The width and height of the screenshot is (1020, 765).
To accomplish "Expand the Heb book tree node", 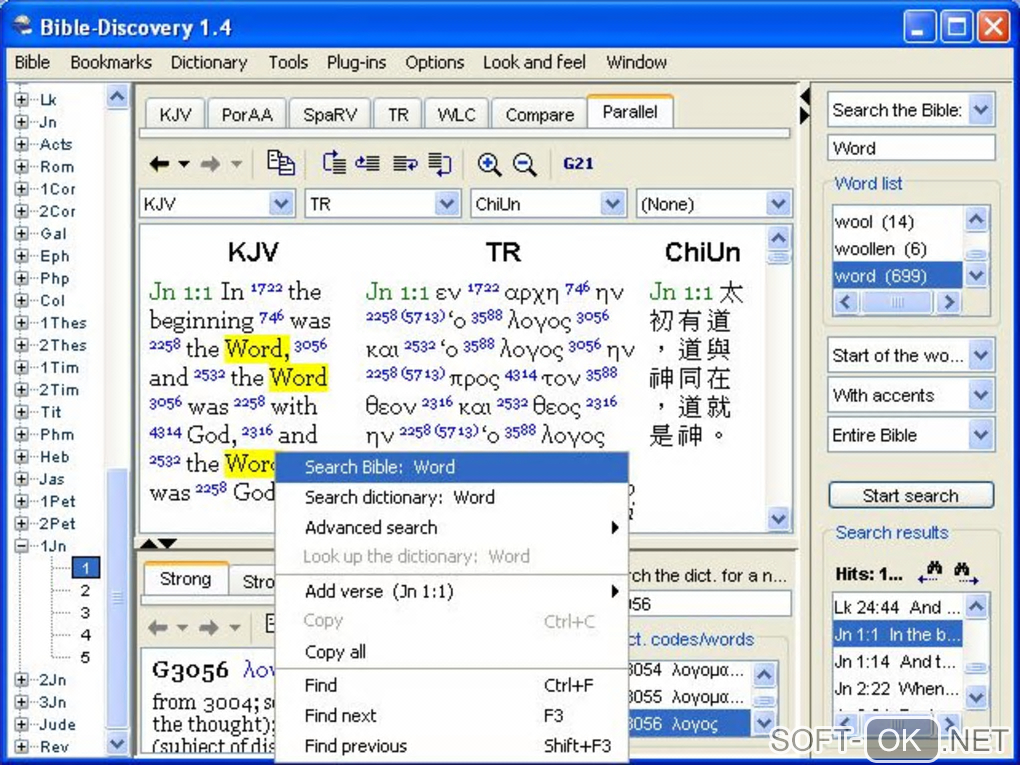I will point(21,457).
